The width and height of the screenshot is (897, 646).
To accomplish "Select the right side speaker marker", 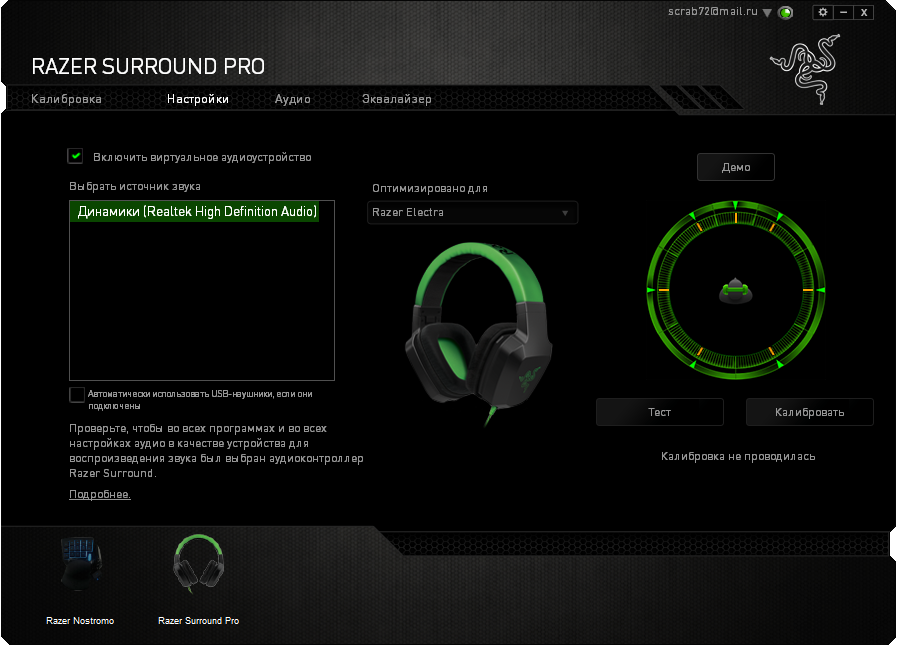I will (x=821, y=290).
